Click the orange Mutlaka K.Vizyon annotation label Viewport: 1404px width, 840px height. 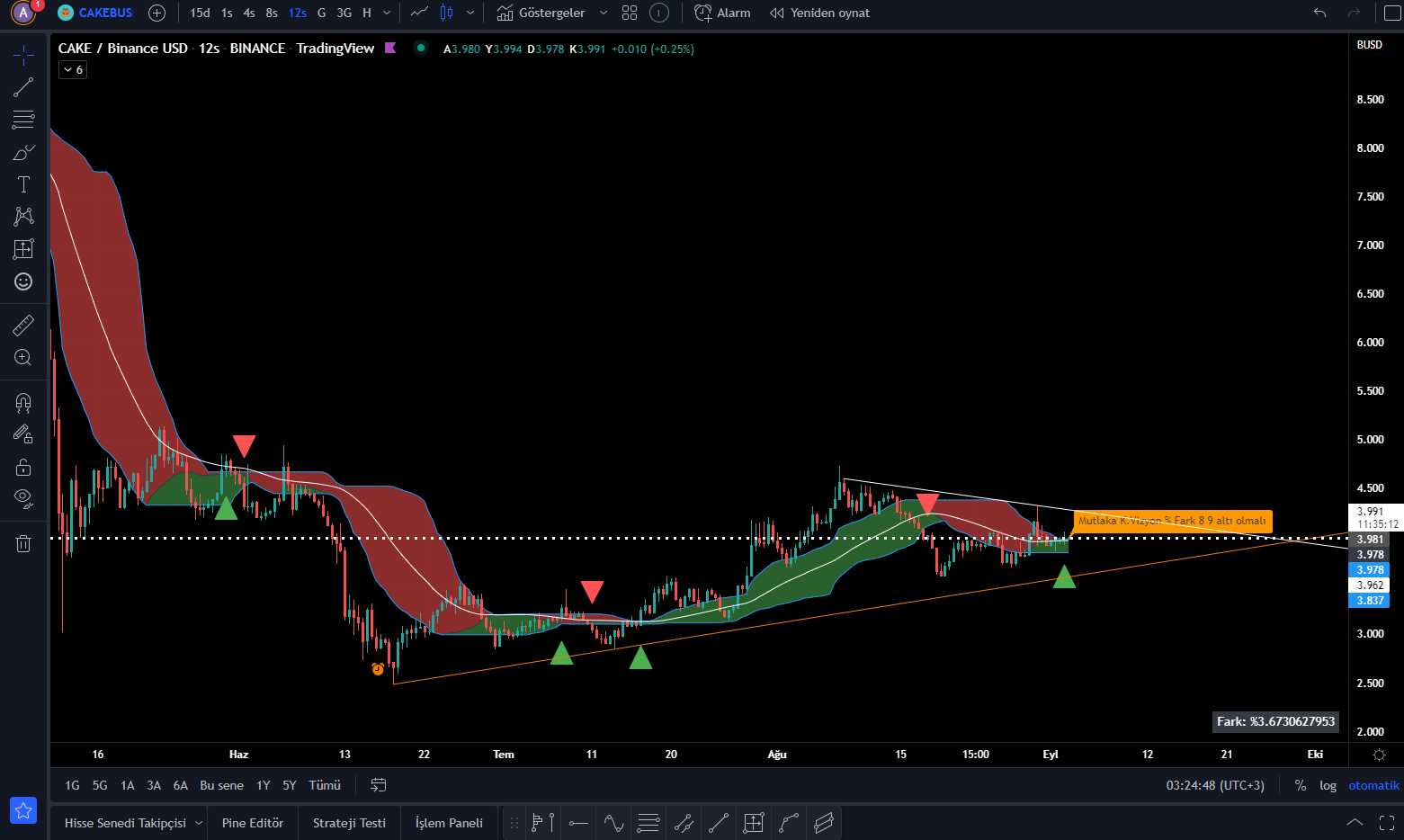1172,521
